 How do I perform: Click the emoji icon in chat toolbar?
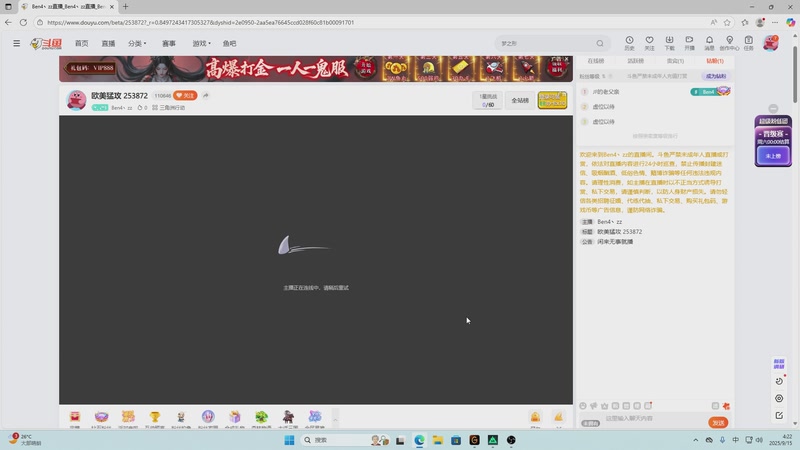(x=583, y=406)
